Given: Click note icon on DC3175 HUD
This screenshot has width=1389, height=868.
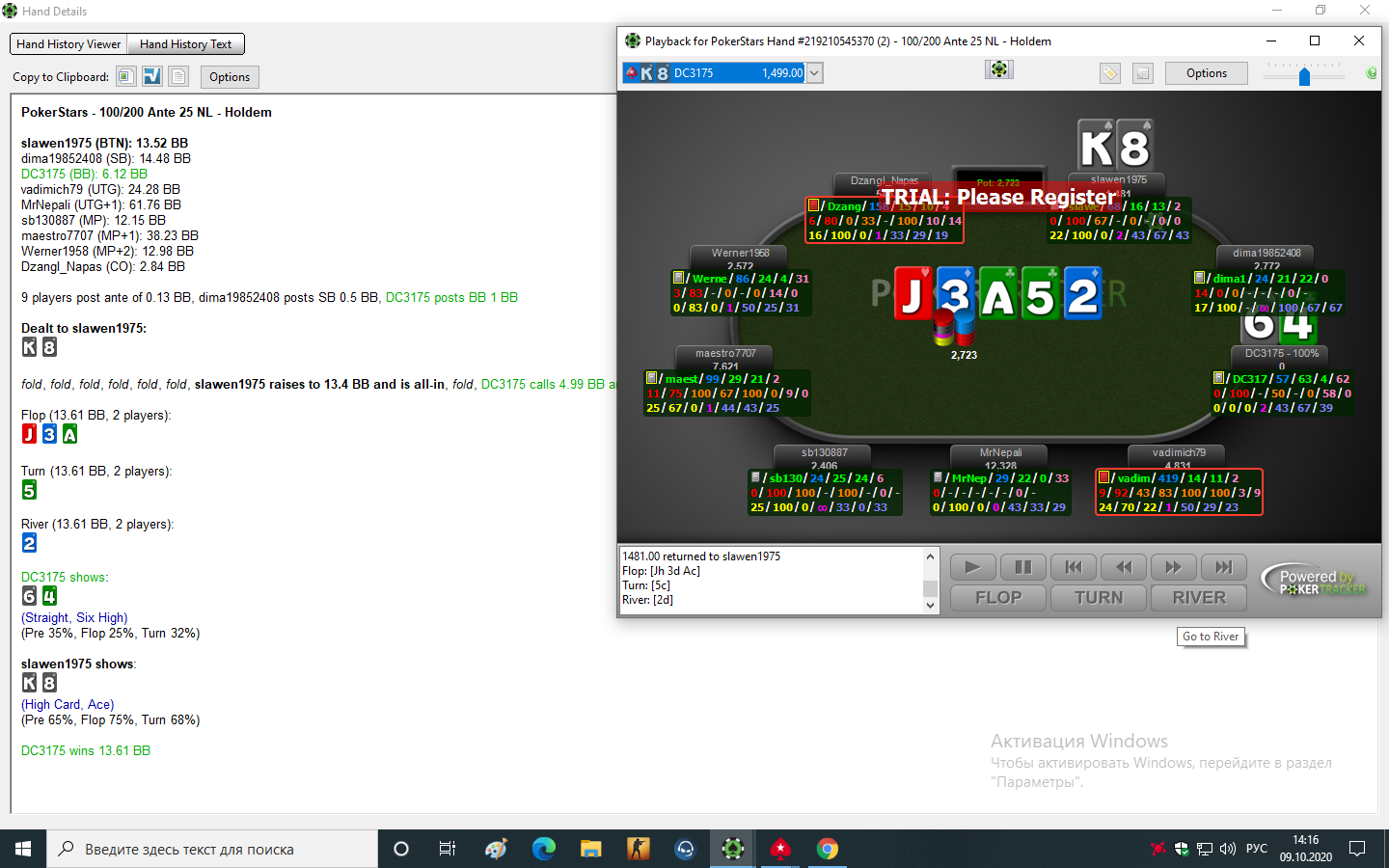Looking at the screenshot, I should [1218, 378].
